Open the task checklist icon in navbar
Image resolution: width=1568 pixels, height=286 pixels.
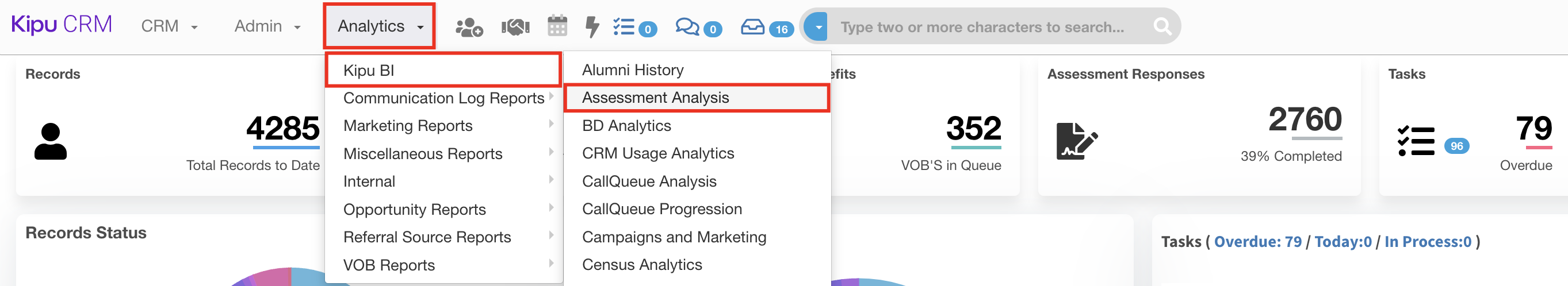coord(625,28)
